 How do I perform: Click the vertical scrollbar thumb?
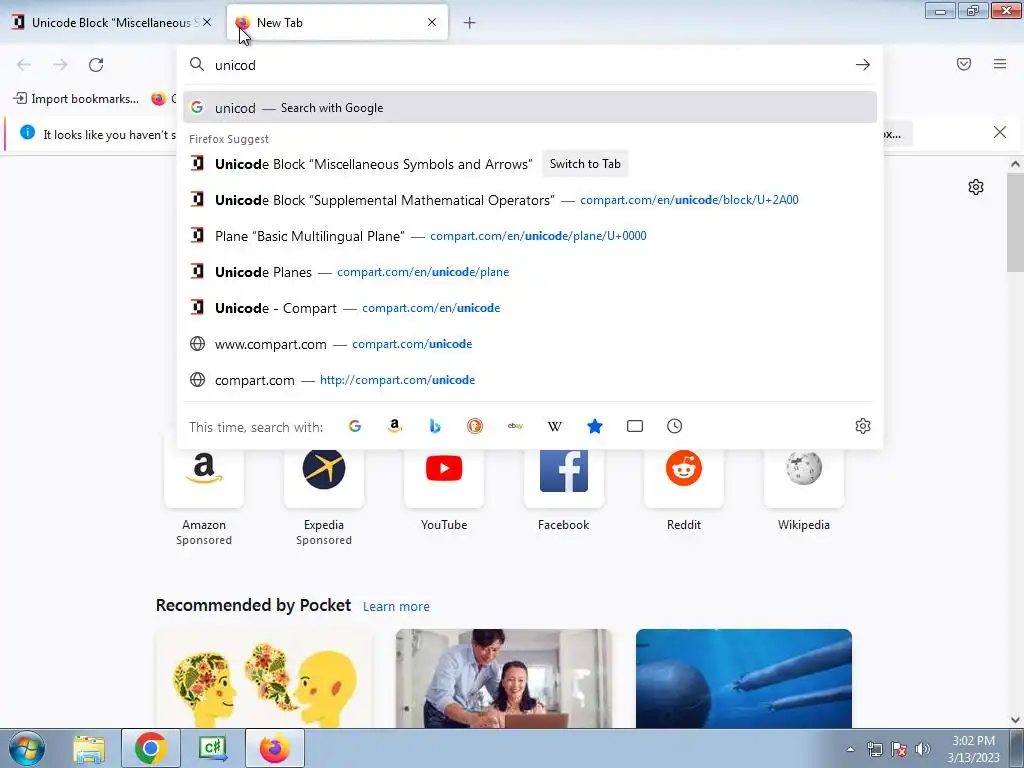1015,222
